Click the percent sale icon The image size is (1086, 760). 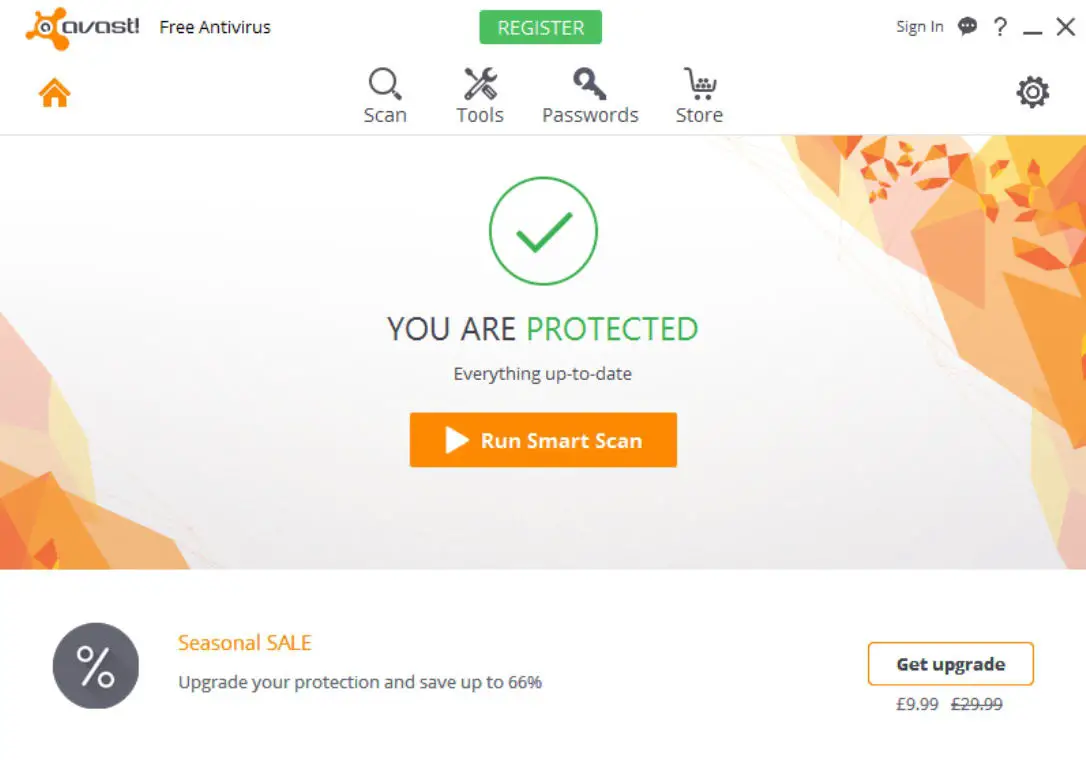click(96, 666)
